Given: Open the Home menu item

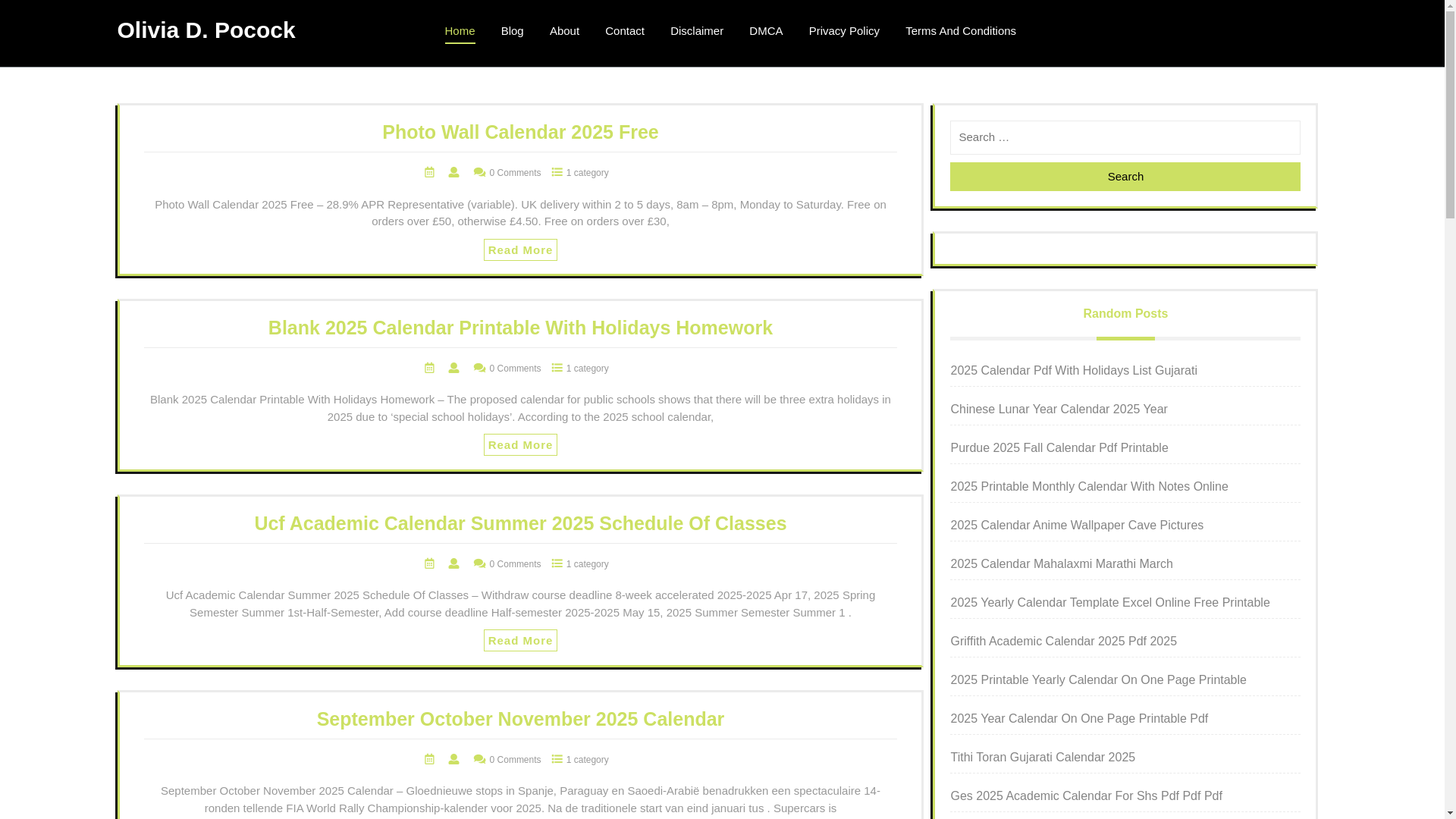Looking at the screenshot, I should tap(460, 31).
